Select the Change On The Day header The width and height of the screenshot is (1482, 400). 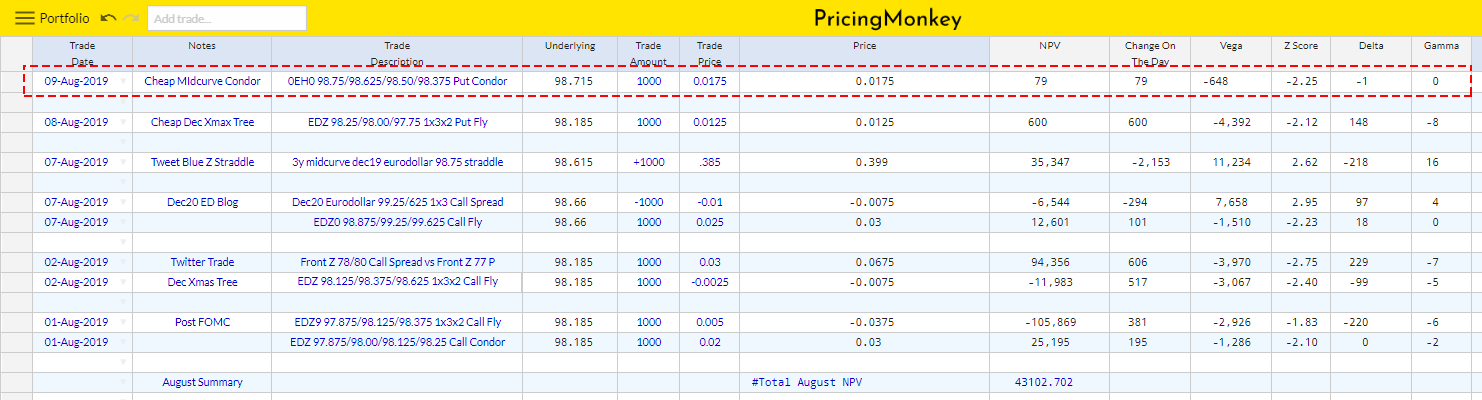click(x=1150, y=53)
